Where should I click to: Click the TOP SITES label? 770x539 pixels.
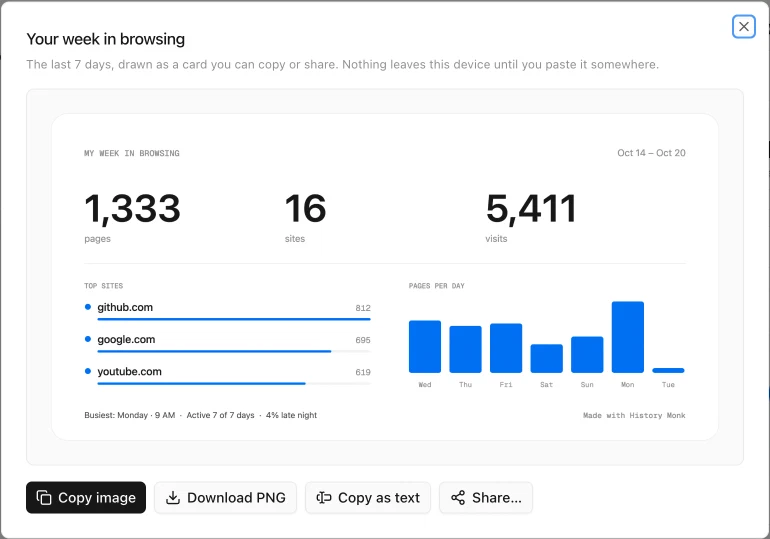[104, 286]
